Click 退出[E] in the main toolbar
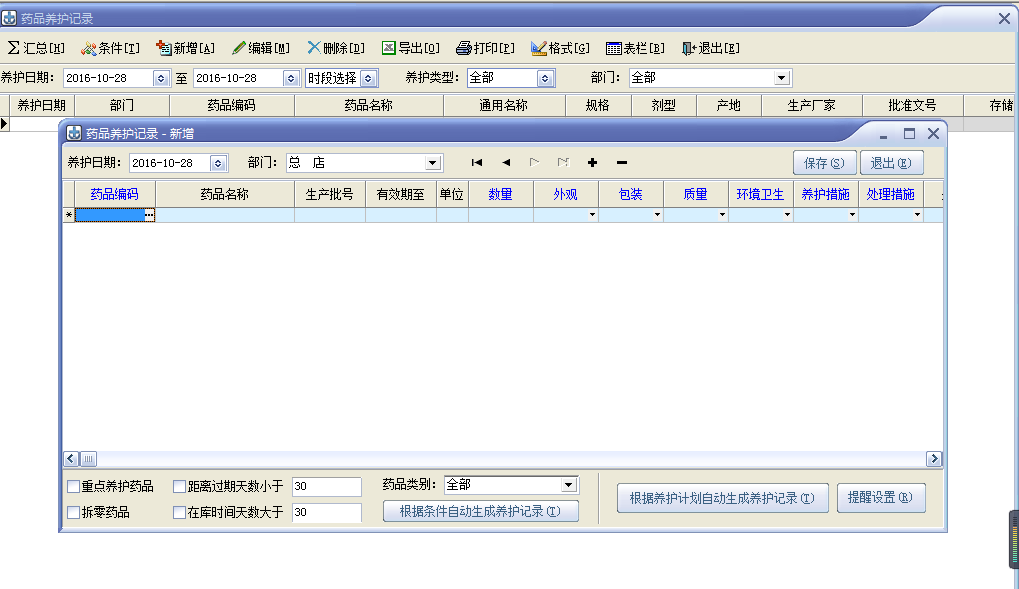Viewport: 1019px width, 589px height. [710, 48]
